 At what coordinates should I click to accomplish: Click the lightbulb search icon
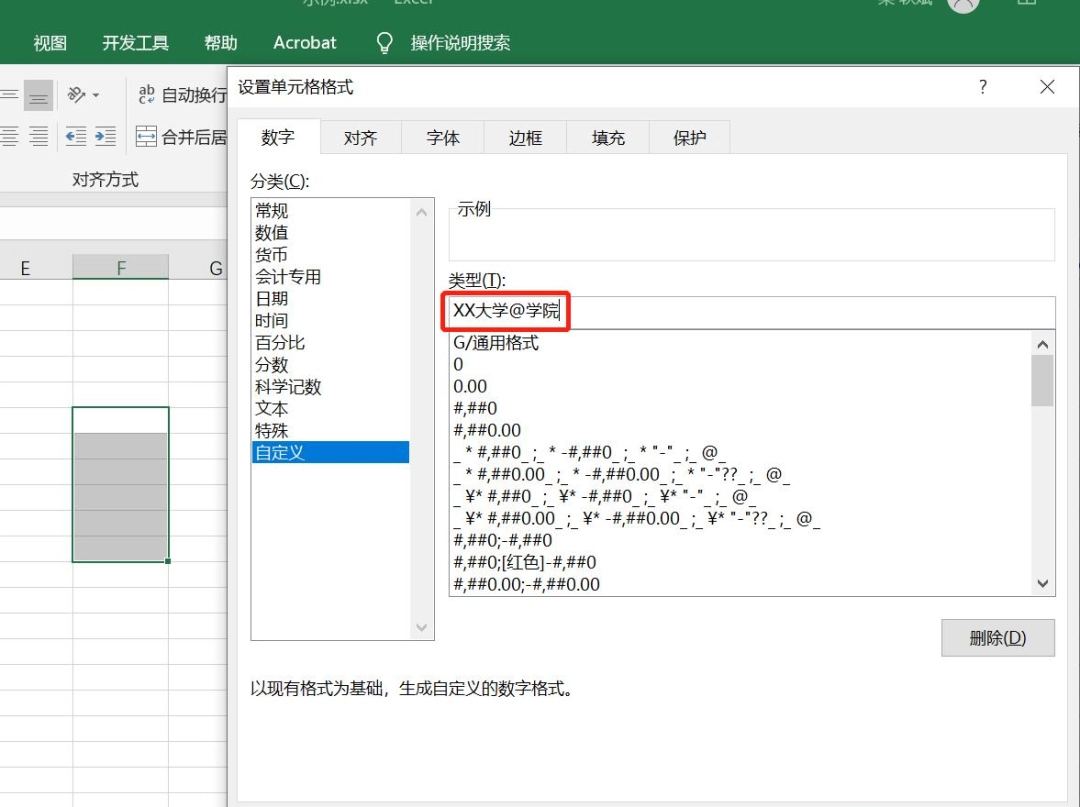coord(384,43)
